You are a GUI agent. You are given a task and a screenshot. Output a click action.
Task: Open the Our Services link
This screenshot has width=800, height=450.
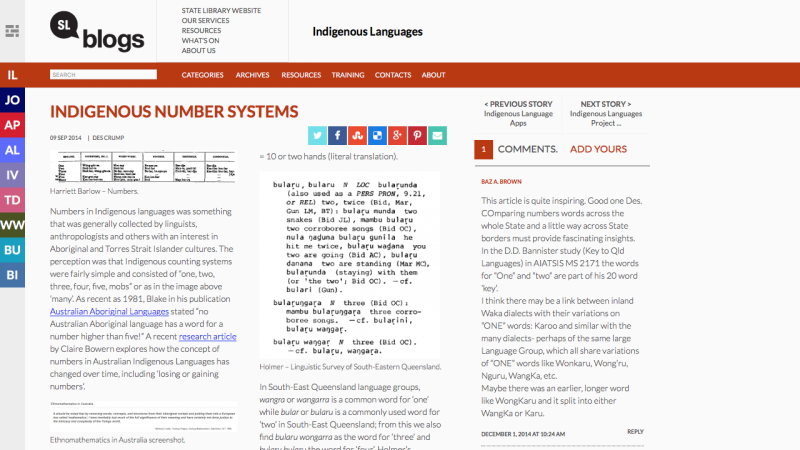click(205, 21)
